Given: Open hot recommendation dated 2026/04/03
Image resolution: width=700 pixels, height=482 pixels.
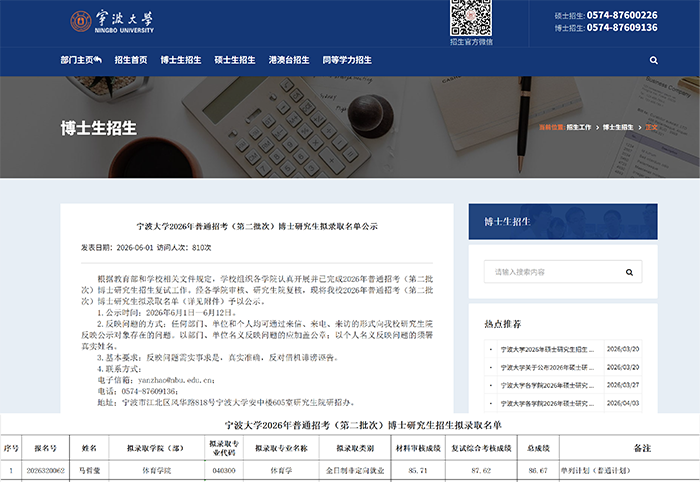Looking at the screenshot, I should click(x=547, y=403).
